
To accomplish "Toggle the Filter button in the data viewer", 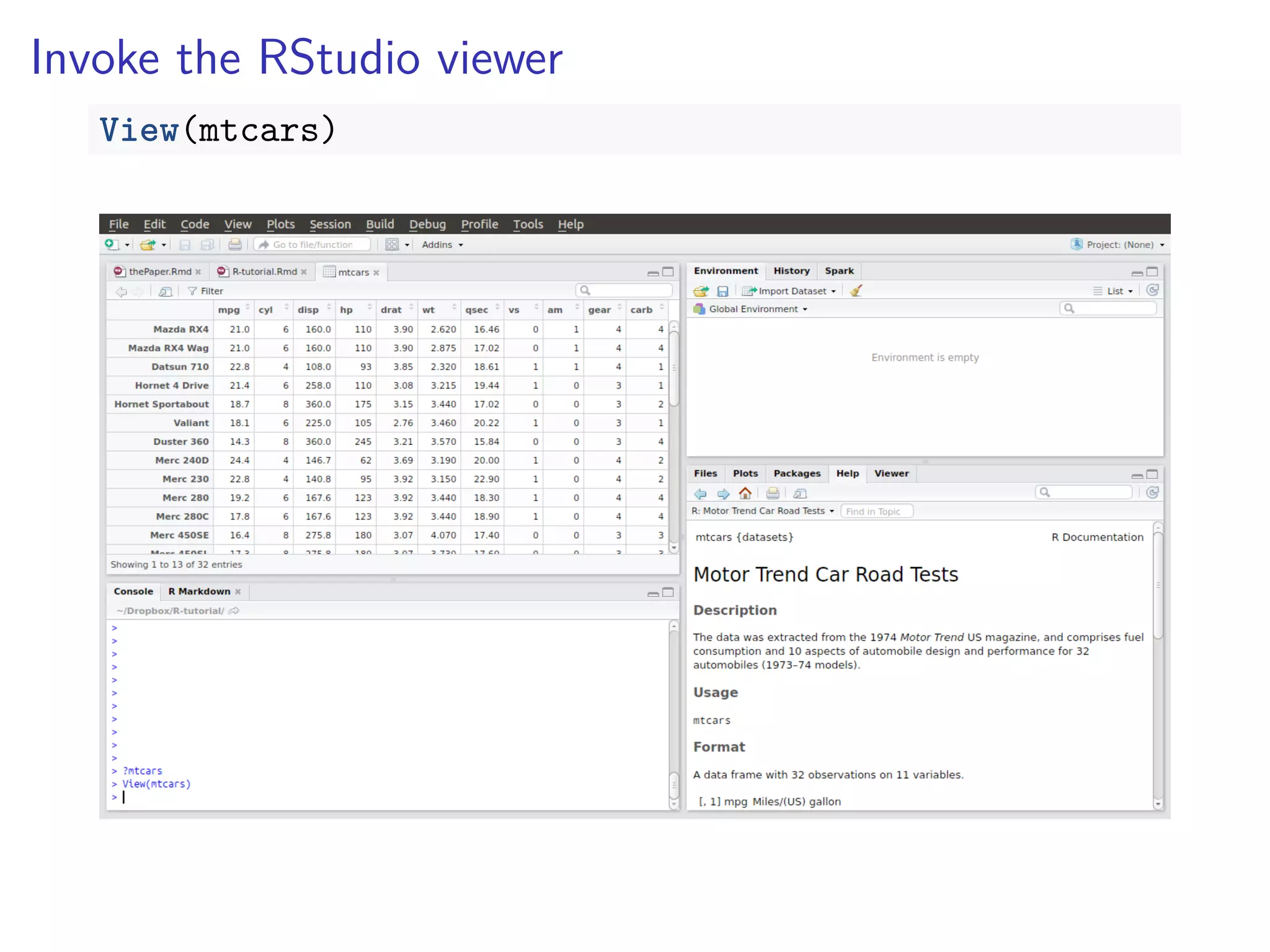I will (205, 291).
